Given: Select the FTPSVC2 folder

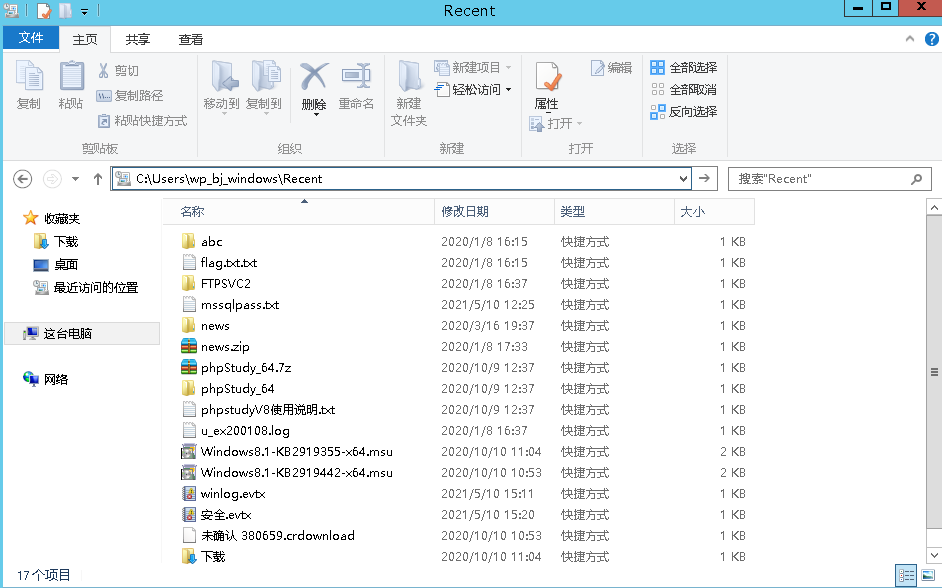Looking at the screenshot, I should tap(226, 283).
